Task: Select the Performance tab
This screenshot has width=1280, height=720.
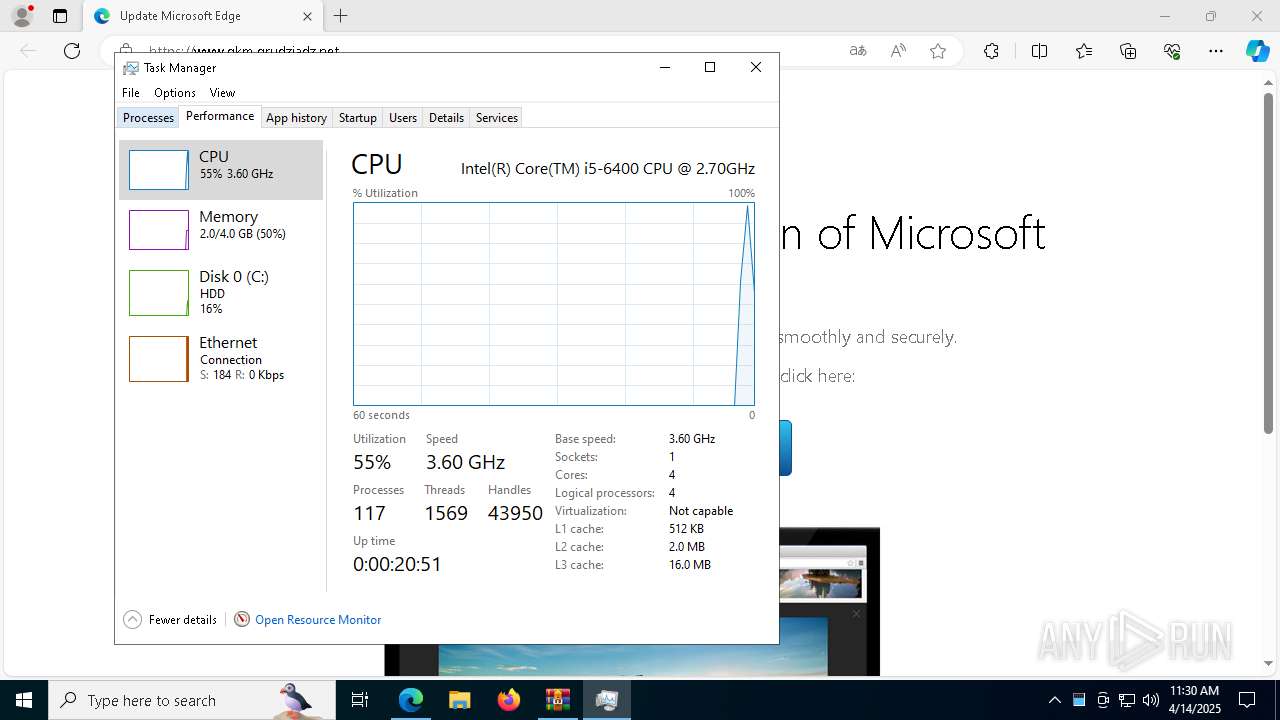Action: 220,116
